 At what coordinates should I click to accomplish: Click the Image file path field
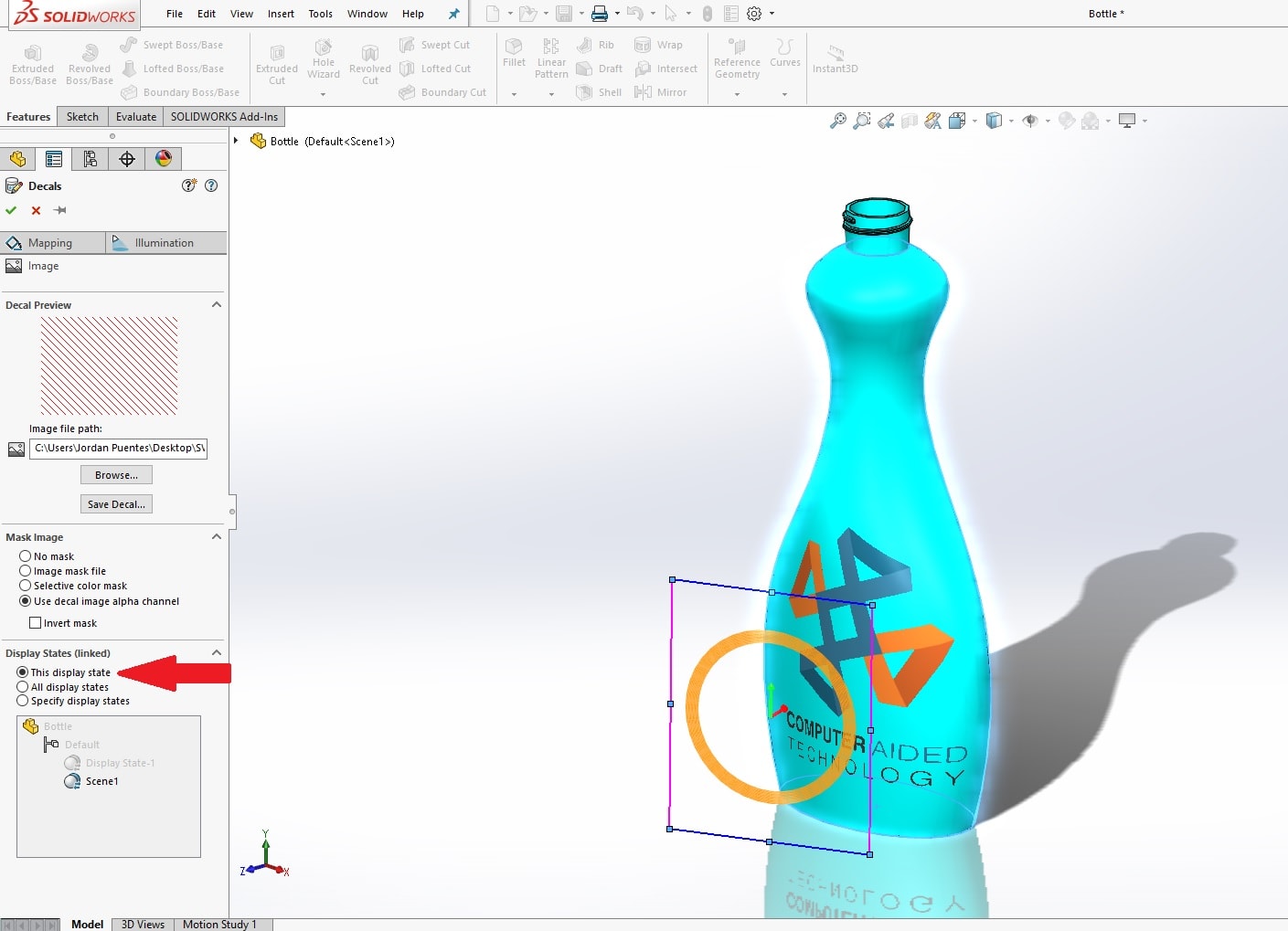118,449
